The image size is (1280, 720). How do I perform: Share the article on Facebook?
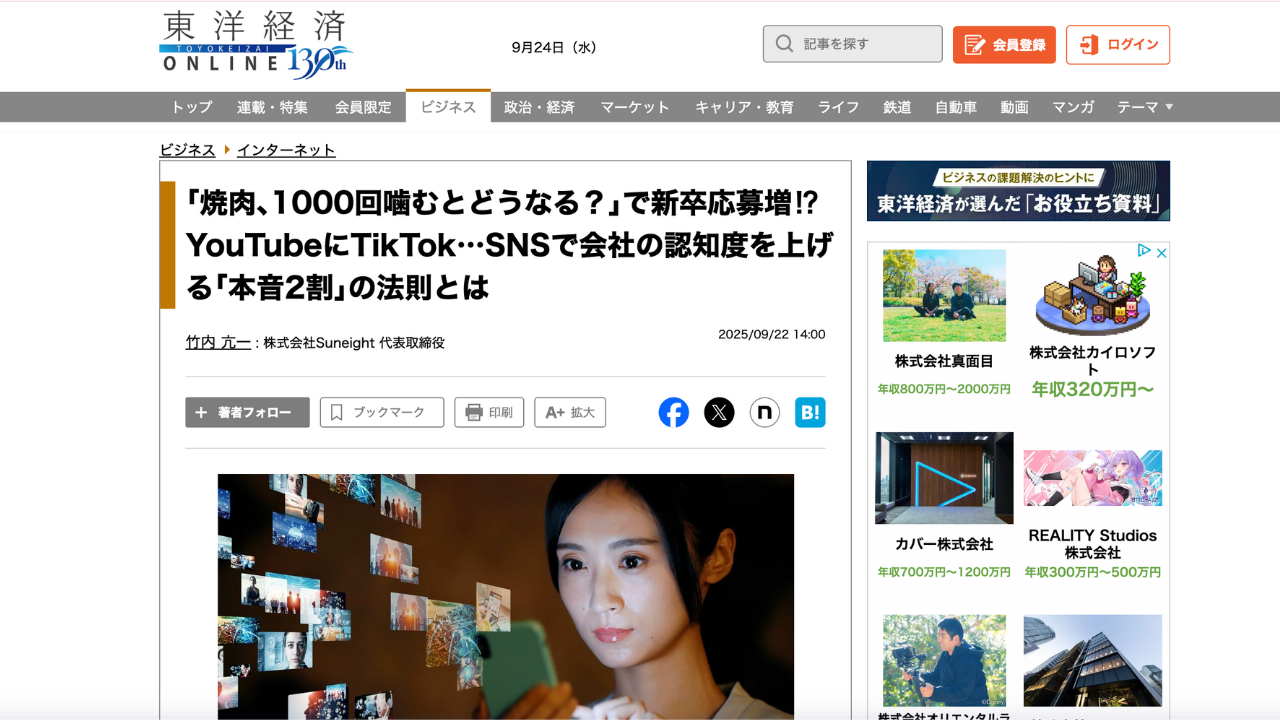[673, 412]
